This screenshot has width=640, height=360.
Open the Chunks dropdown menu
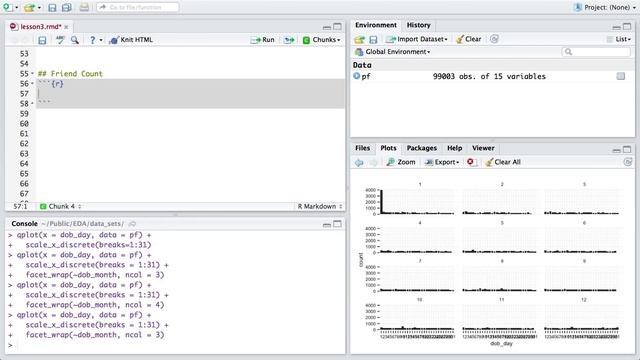322,40
